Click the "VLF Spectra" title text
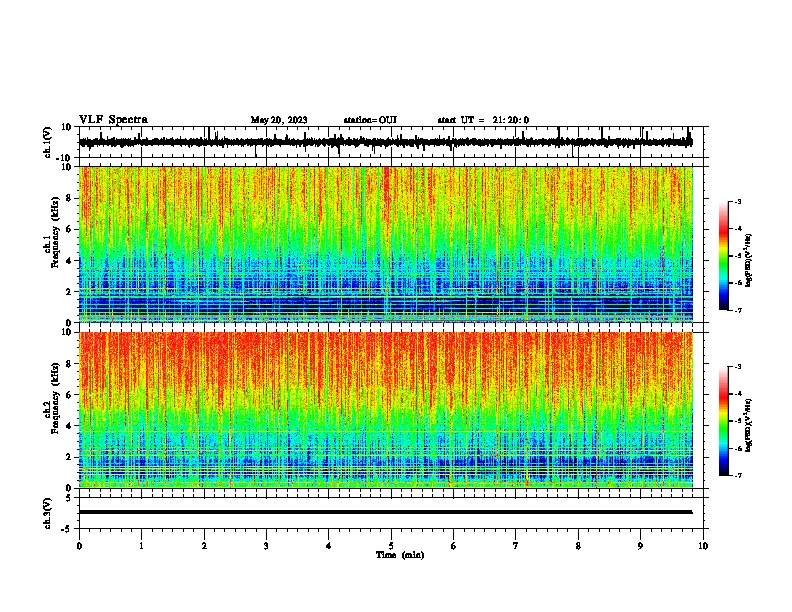 pos(113,120)
